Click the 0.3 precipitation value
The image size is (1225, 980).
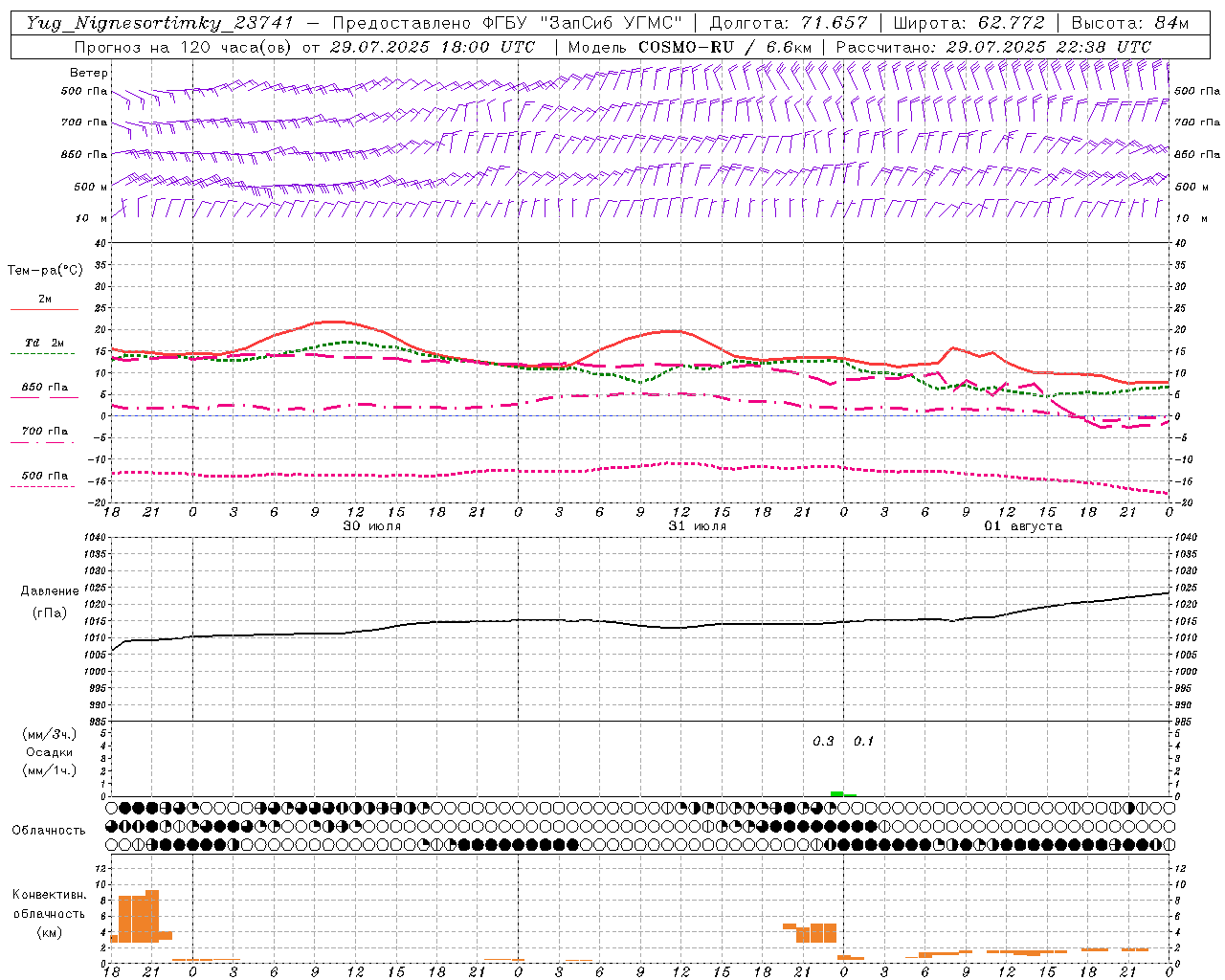tap(823, 742)
